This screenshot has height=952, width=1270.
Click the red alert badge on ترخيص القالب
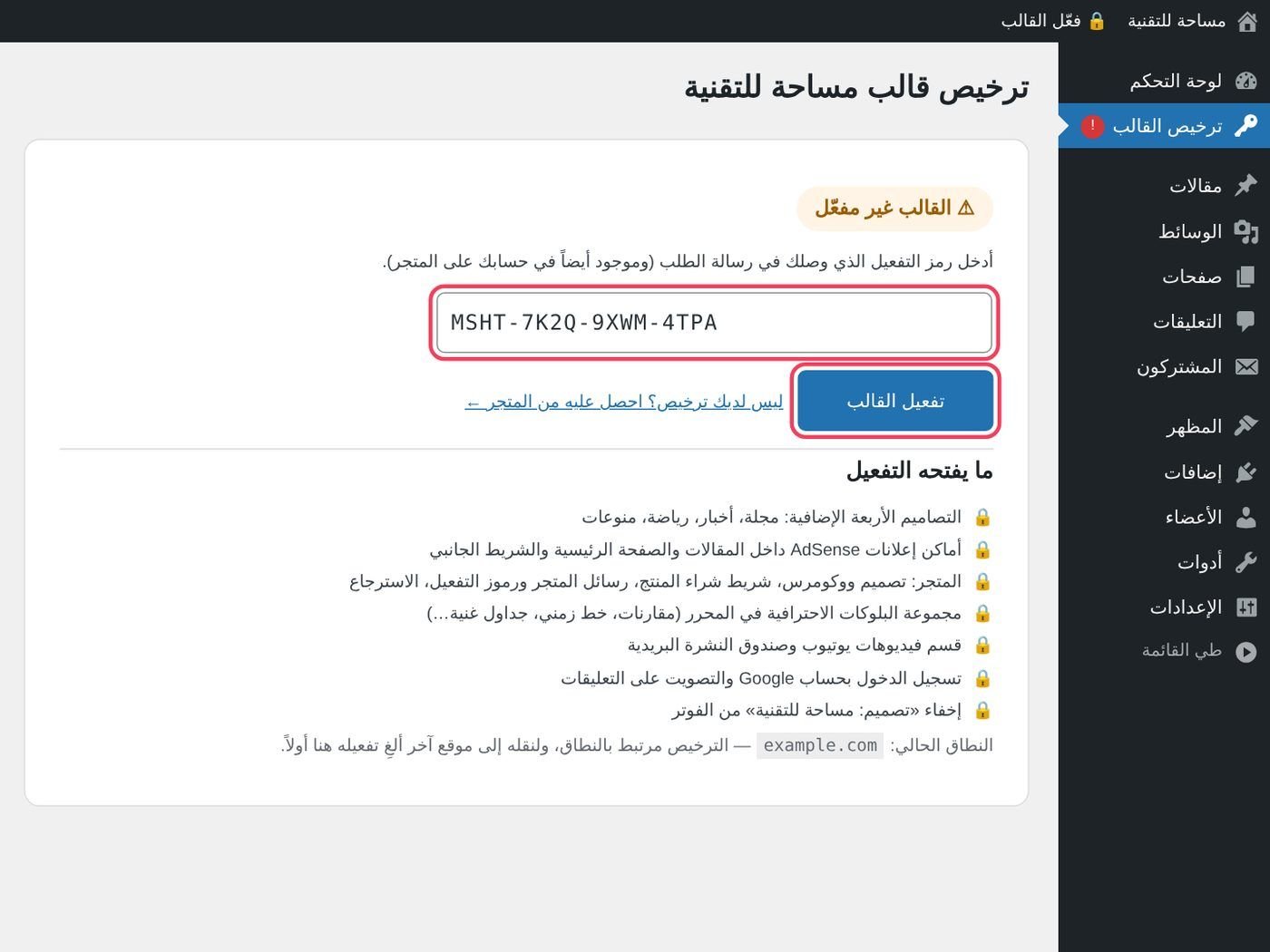[1092, 126]
